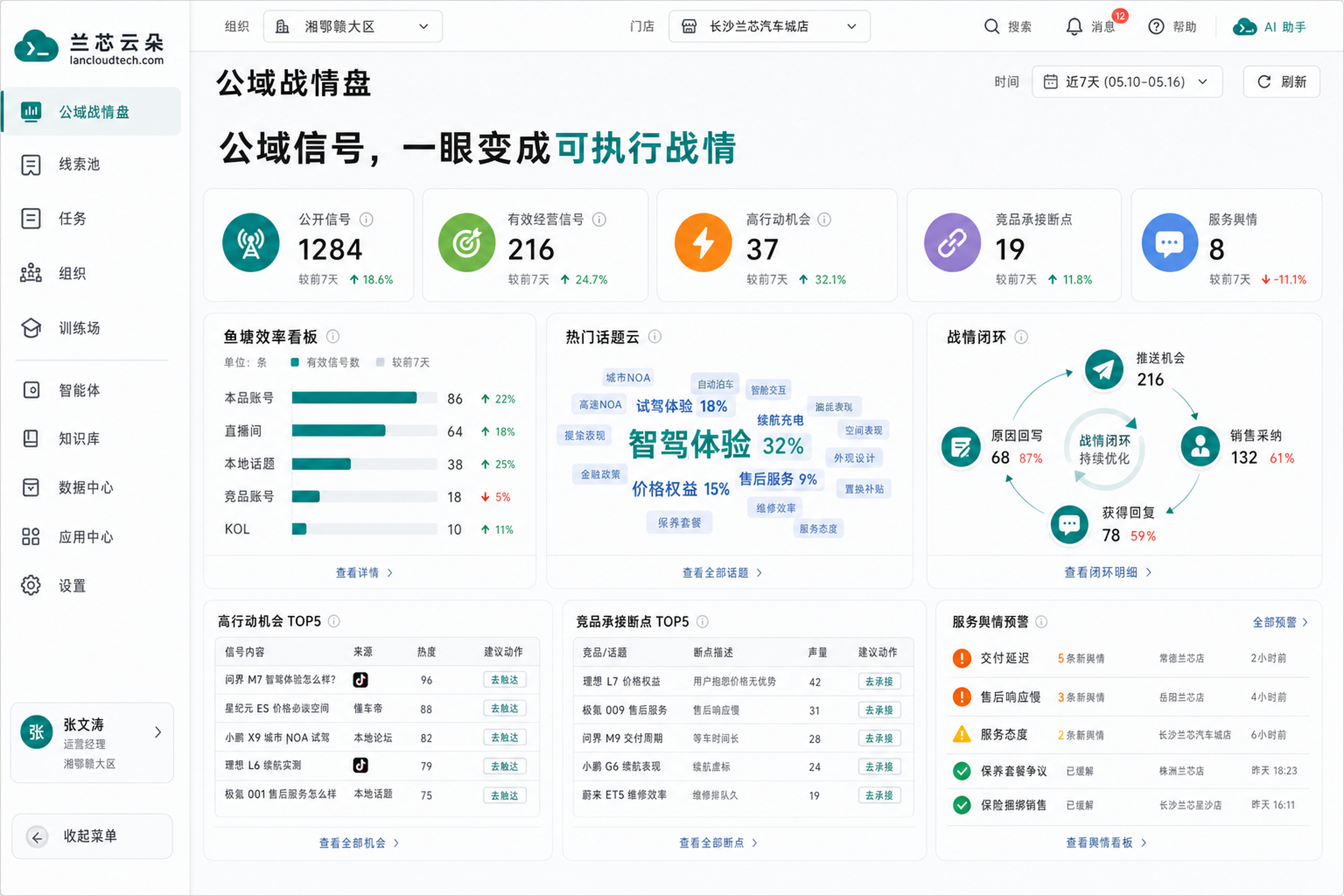
Task: Click the TikTok icon in 理想 L6 row
Action: tap(361, 765)
